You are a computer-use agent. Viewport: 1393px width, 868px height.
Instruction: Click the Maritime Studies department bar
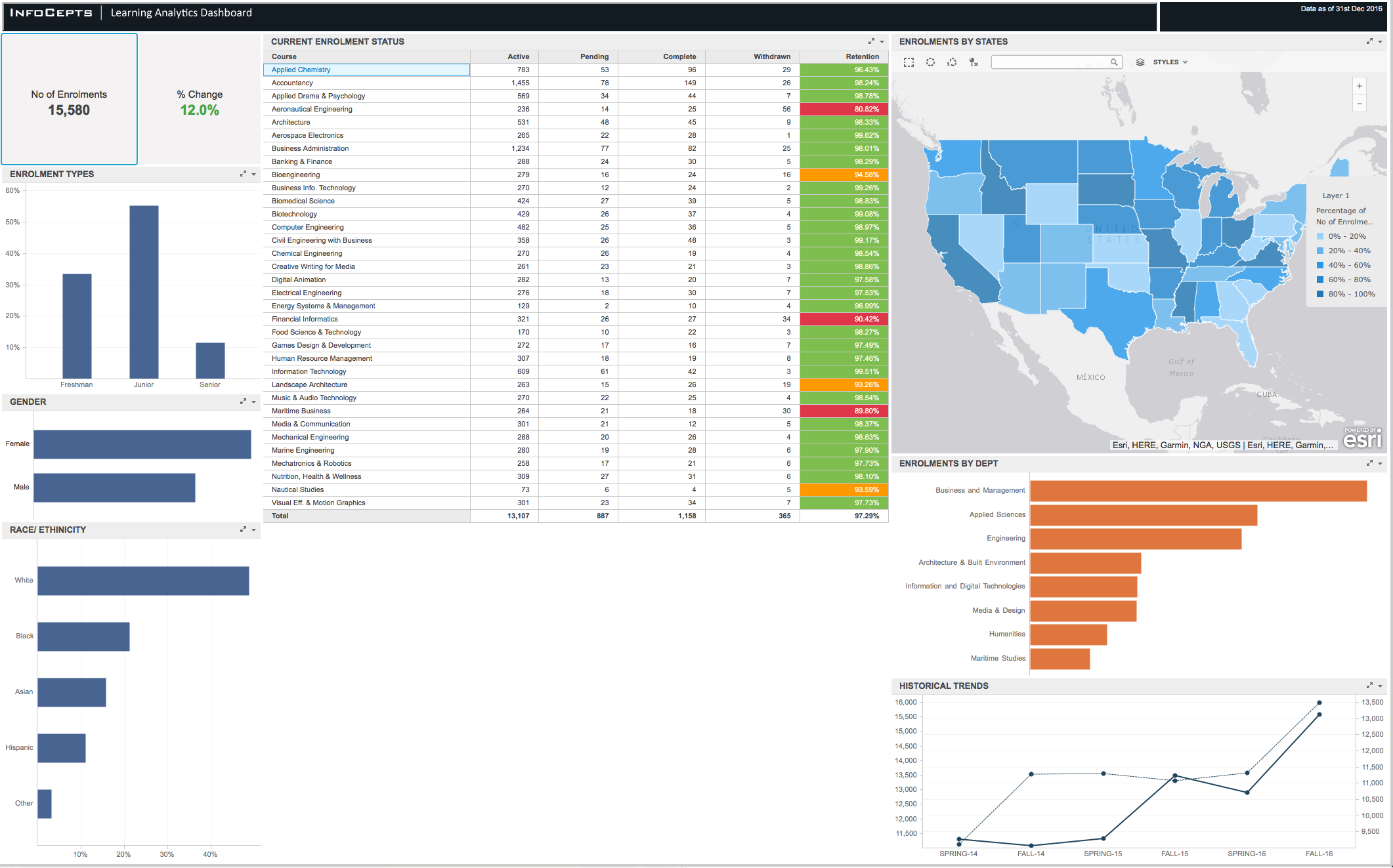click(x=1060, y=659)
